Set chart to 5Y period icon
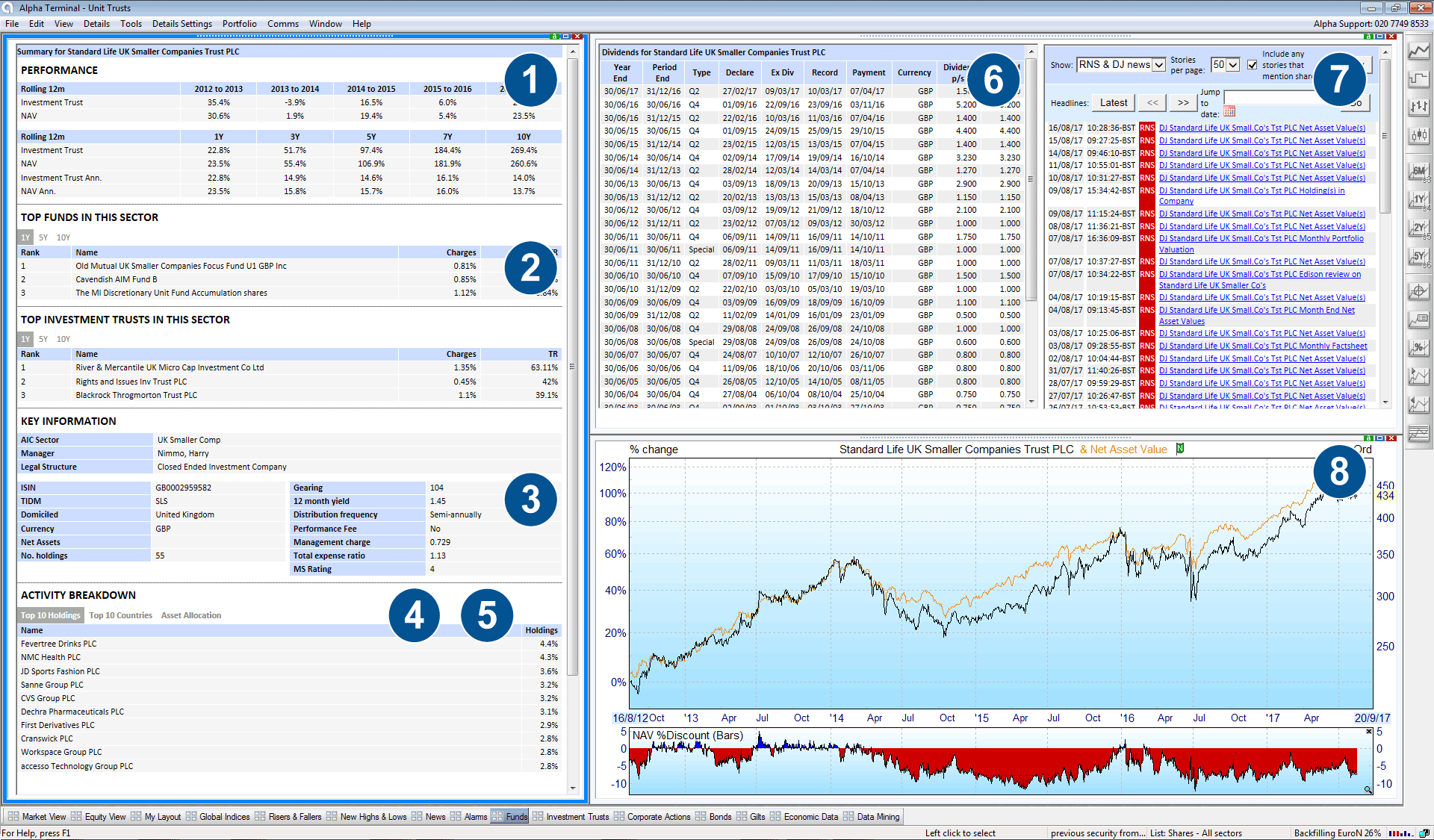This screenshot has width=1434, height=840. pyautogui.click(x=1418, y=257)
